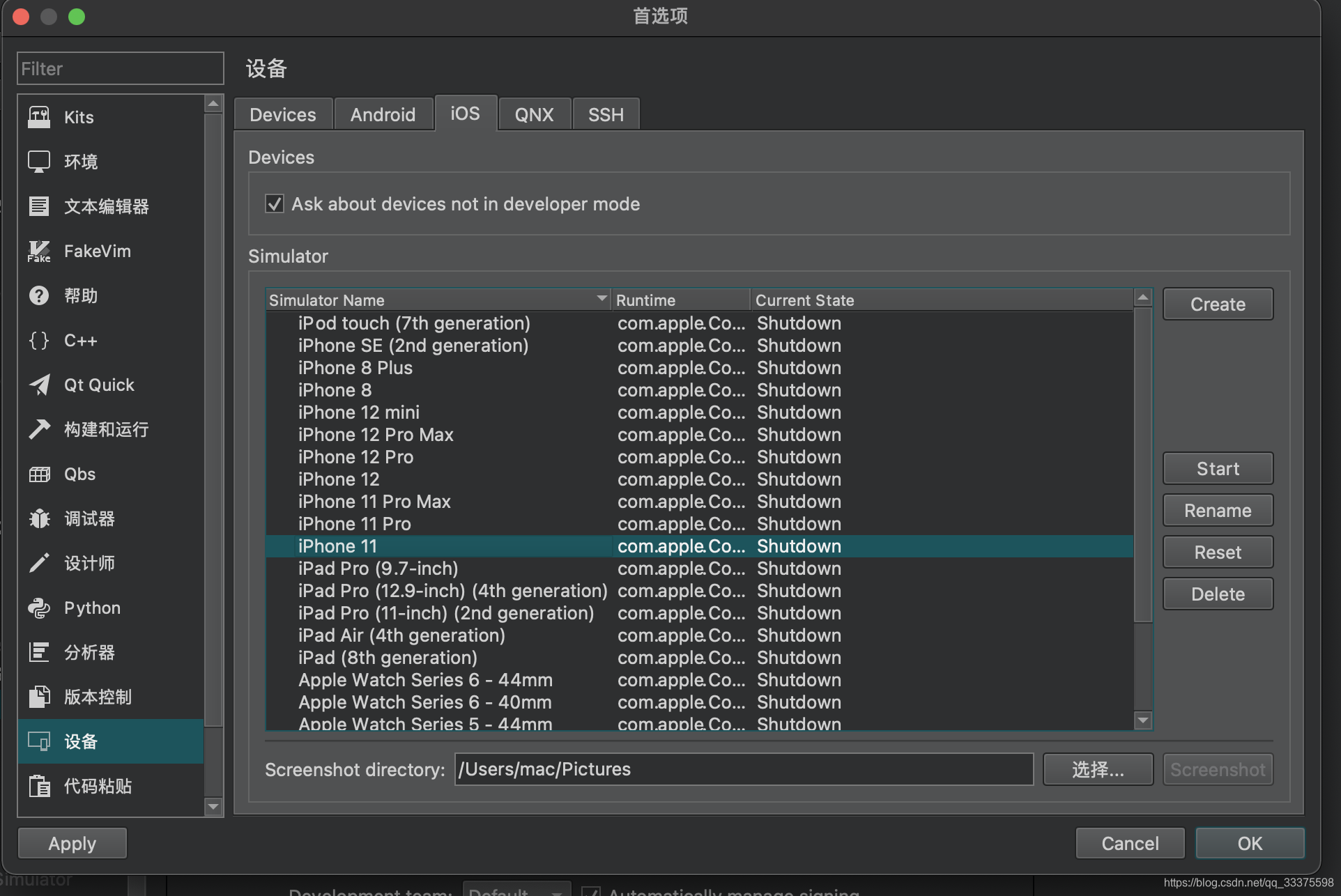1341x896 pixels.
Task: Select iPhone 12 Pro Max simulator row
Action: pos(699,435)
